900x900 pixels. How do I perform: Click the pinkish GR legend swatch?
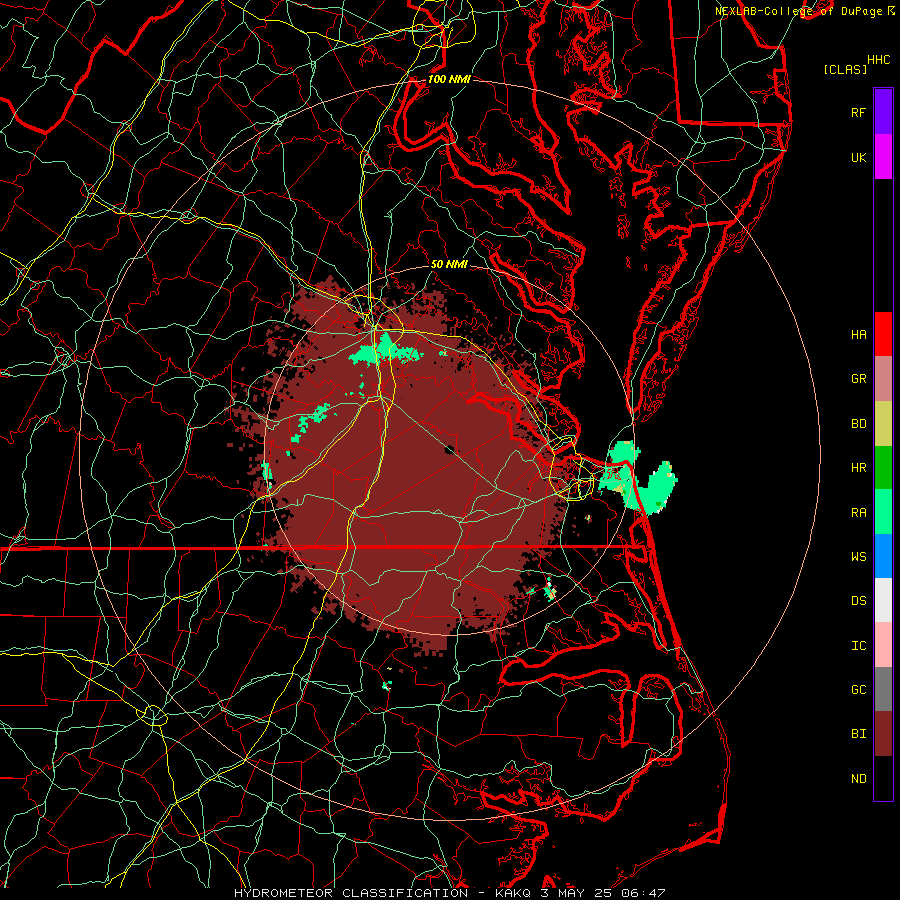pyautogui.click(x=883, y=379)
